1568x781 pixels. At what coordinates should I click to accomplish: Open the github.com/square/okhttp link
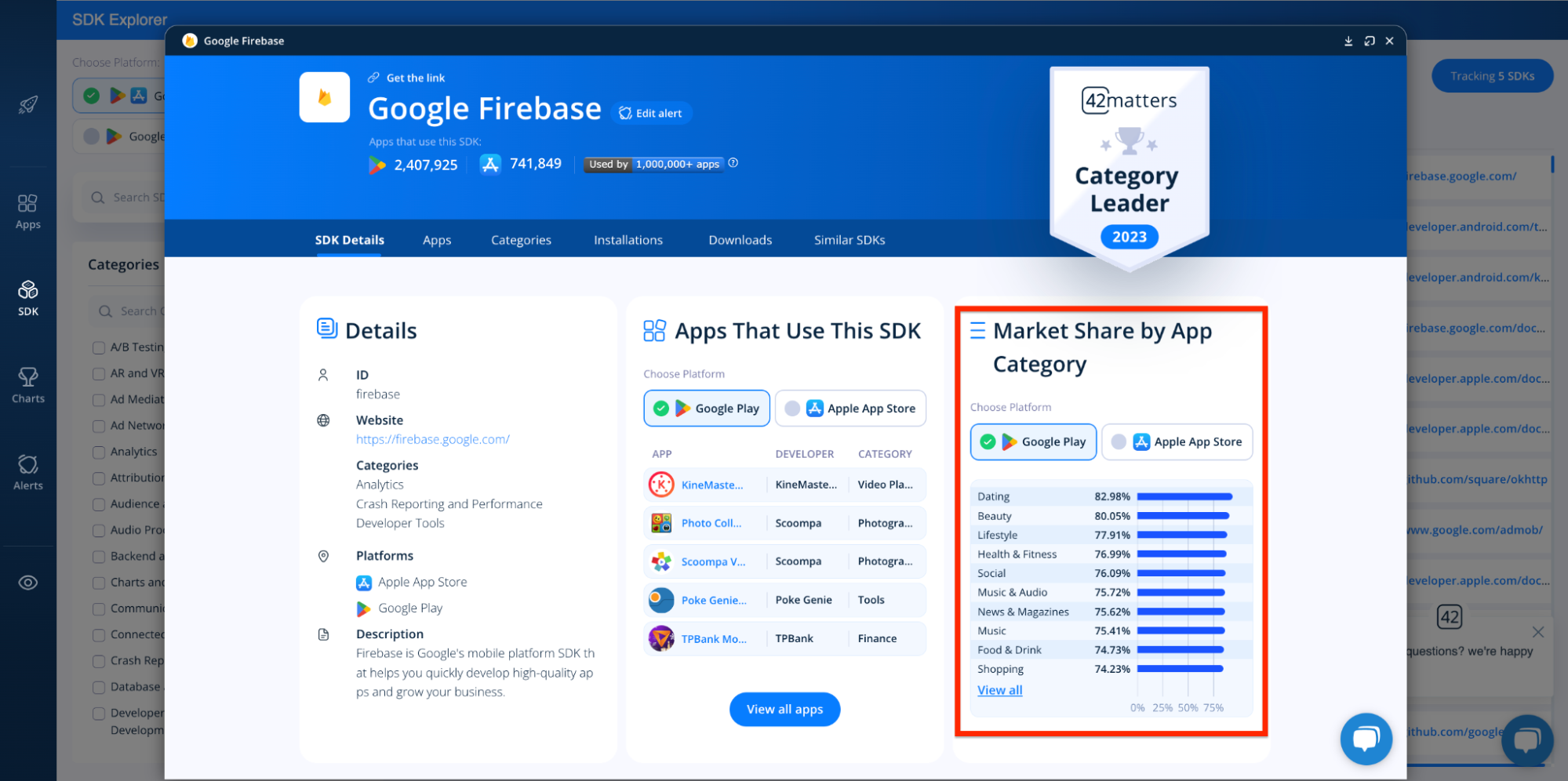point(1478,479)
